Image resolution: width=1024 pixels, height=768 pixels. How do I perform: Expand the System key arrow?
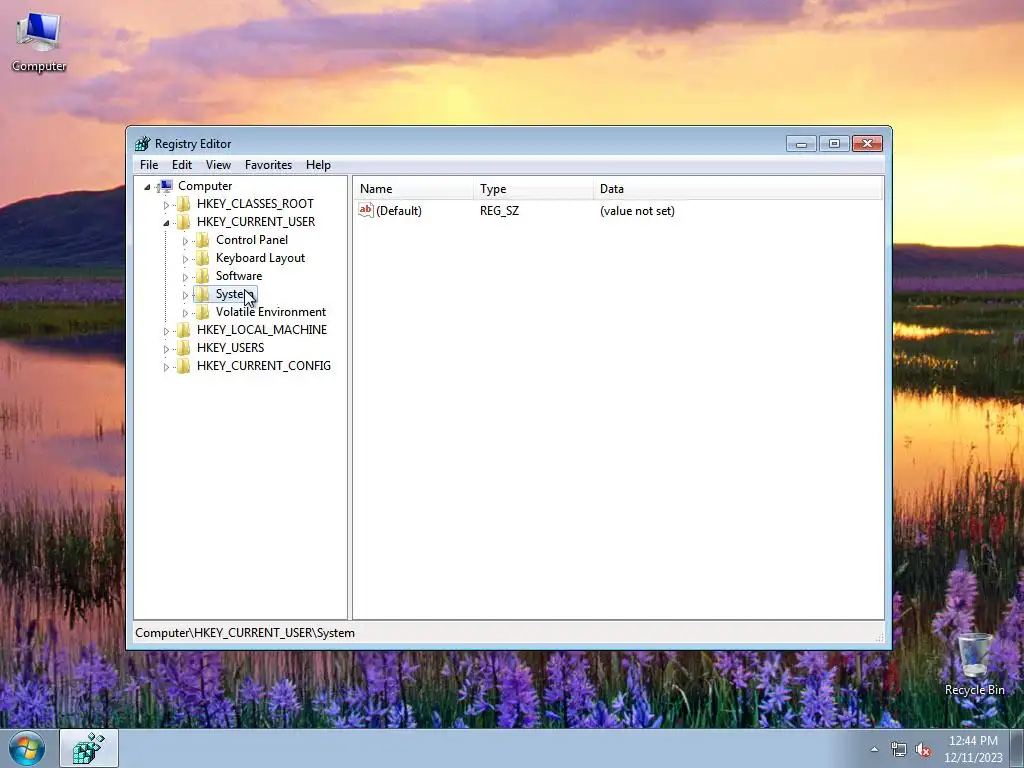click(185, 295)
